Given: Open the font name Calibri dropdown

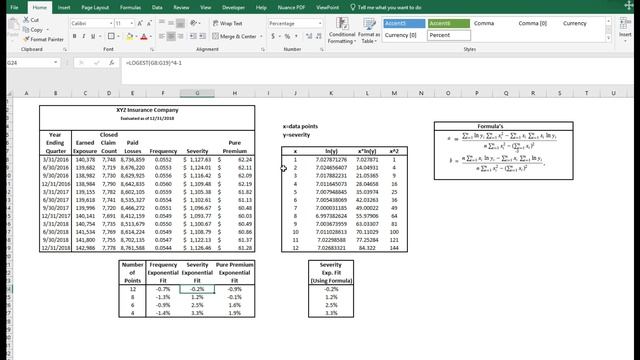Looking at the screenshot, I should point(111,23).
